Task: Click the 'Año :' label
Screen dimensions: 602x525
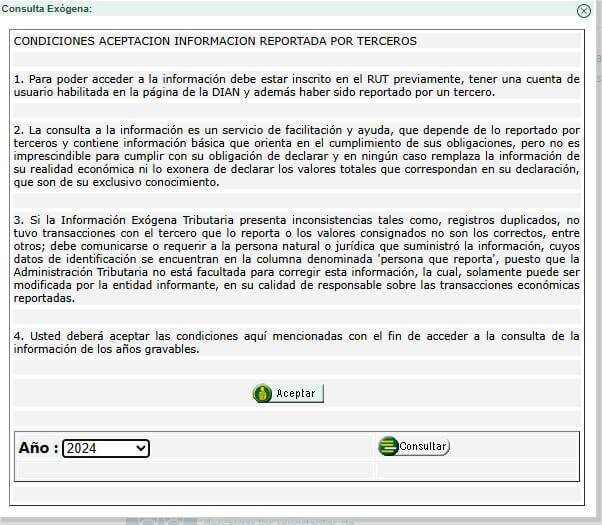Action: (x=38, y=448)
